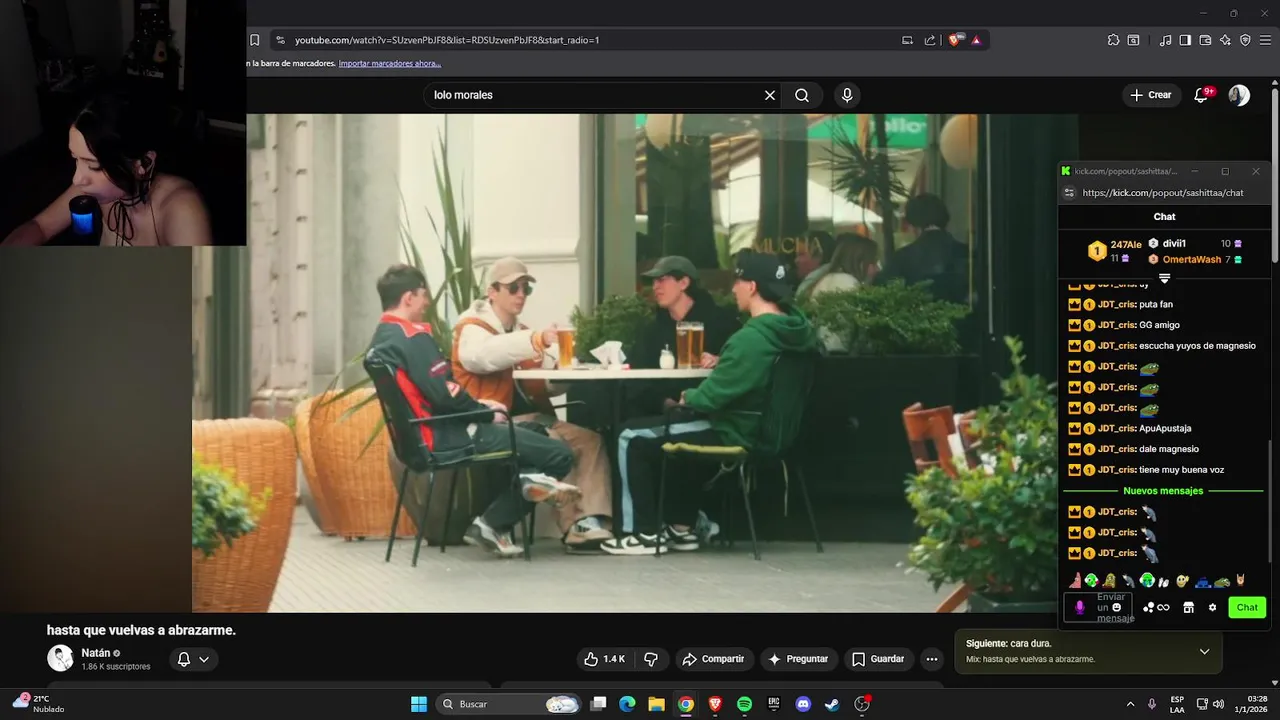Insert the pepe frog emote
1280x720 pixels.
pos(1222,581)
